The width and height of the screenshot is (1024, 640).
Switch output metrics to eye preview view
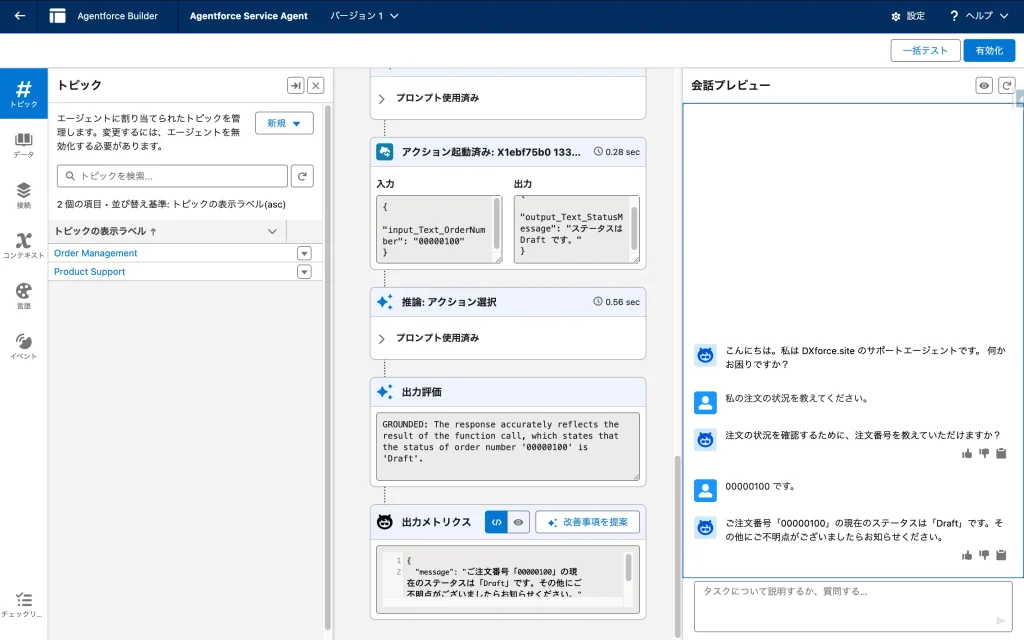518,522
